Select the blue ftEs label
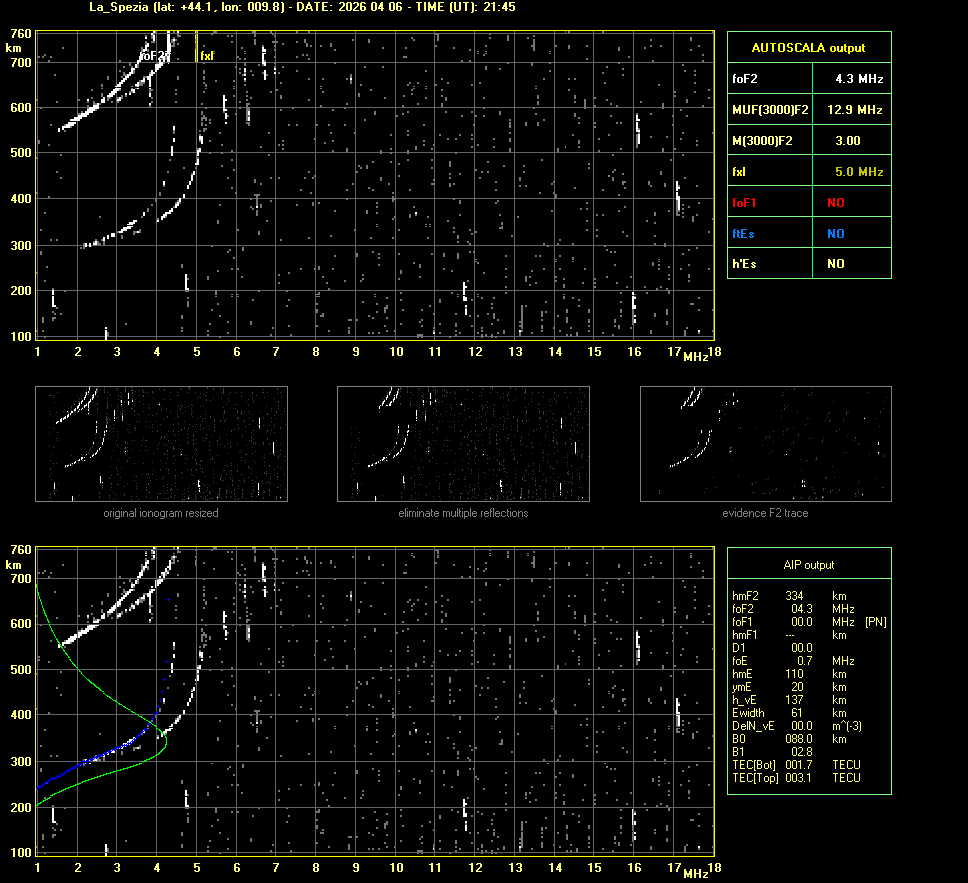This screenshot has height=883, width=968. [x=742, y=233]
